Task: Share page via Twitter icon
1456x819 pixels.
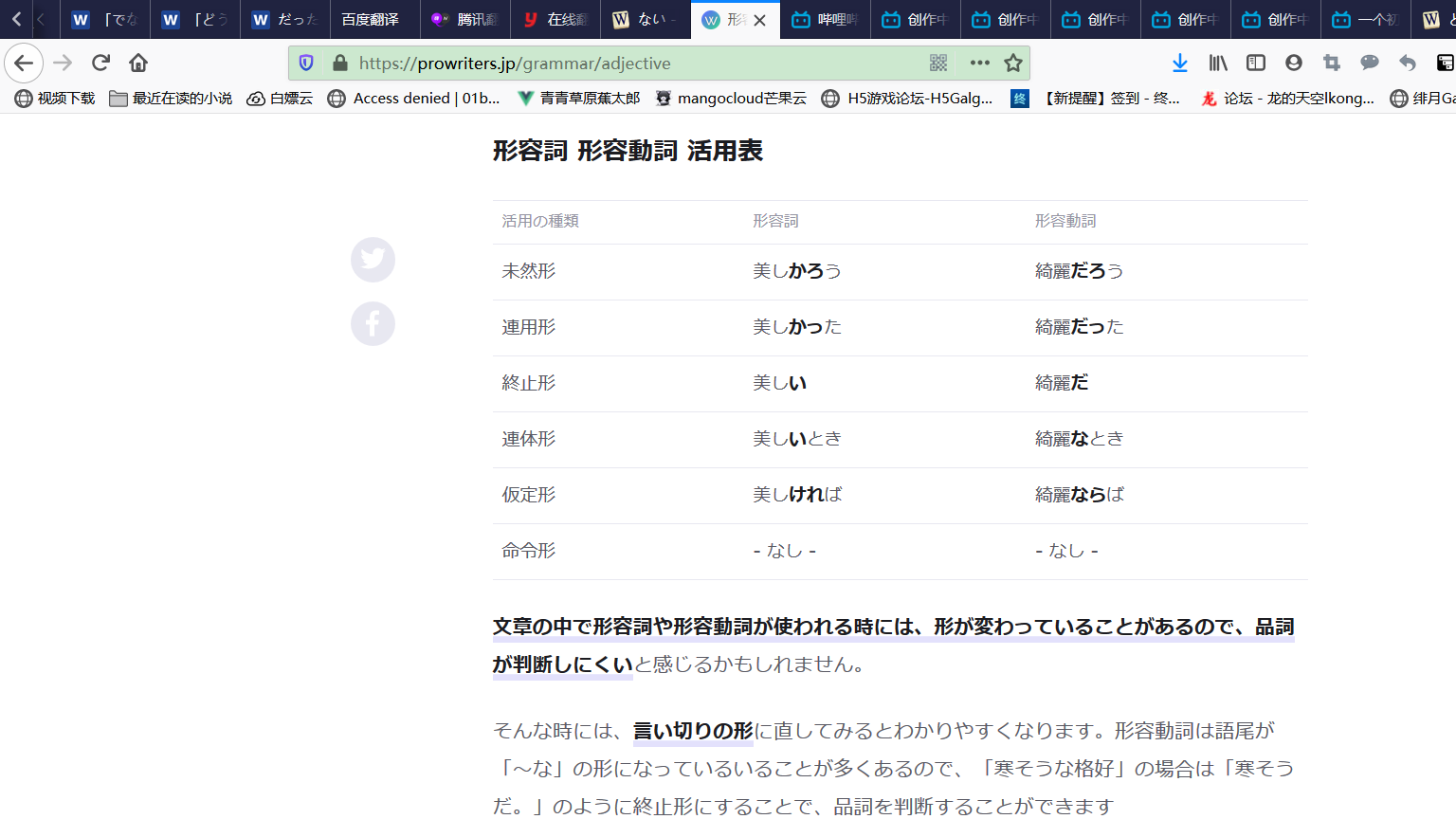Action: [x=373, y=260]
